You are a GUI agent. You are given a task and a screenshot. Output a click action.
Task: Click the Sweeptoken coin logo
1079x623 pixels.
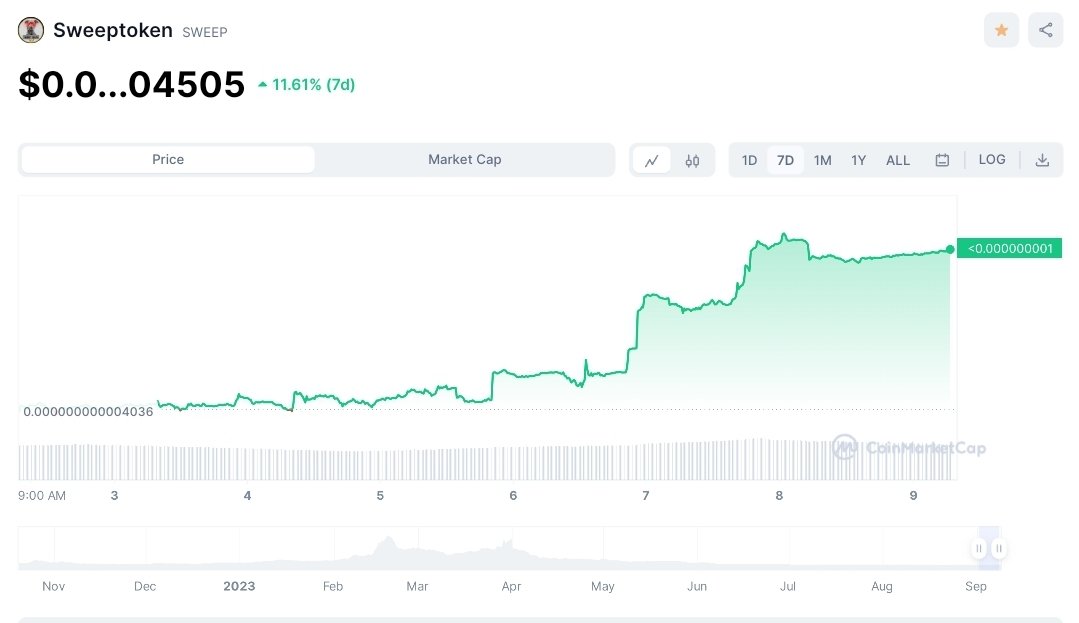point(31,30)
